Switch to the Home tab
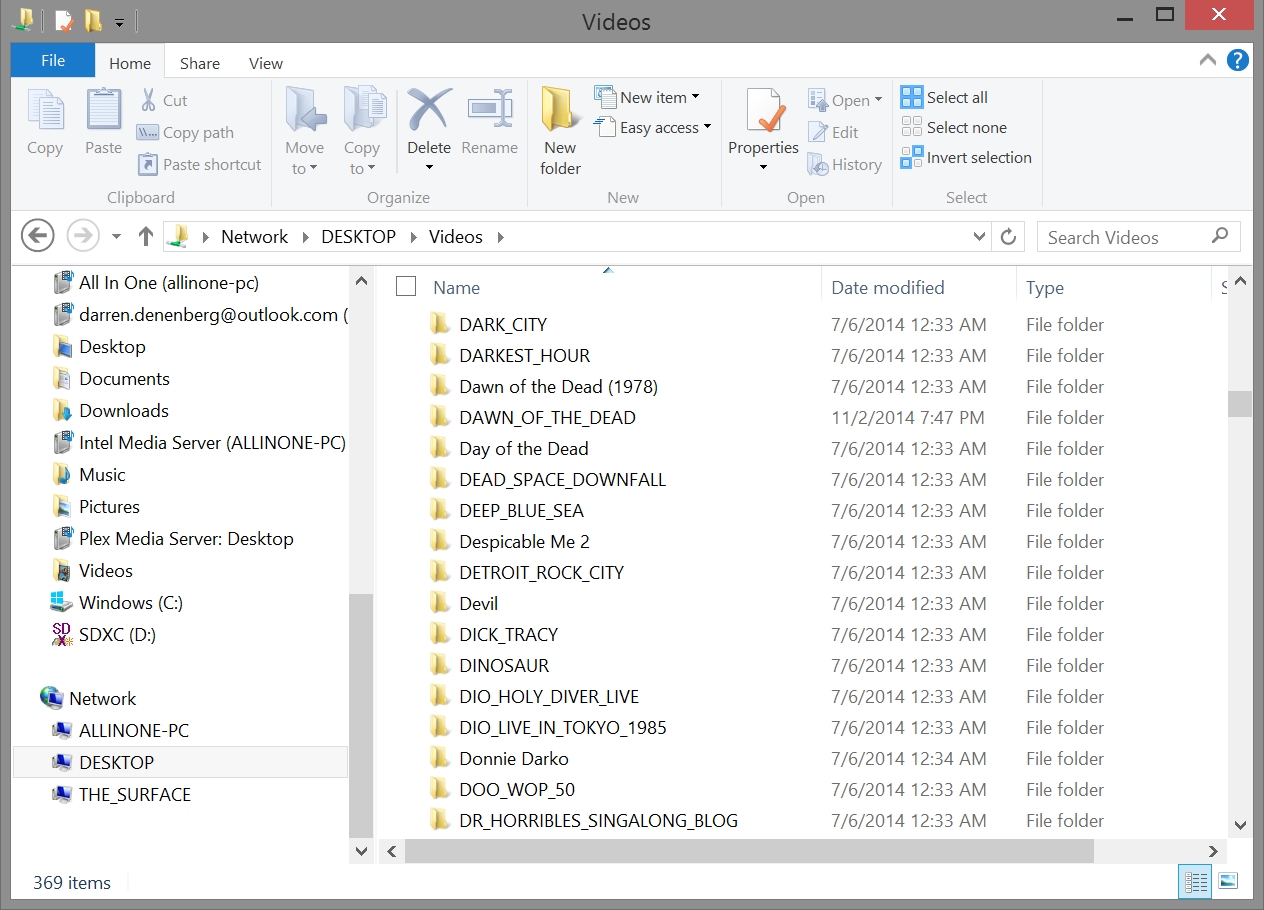Image resolution: width=1264 pixels, height=910 pixels. (x=130, y=63)
